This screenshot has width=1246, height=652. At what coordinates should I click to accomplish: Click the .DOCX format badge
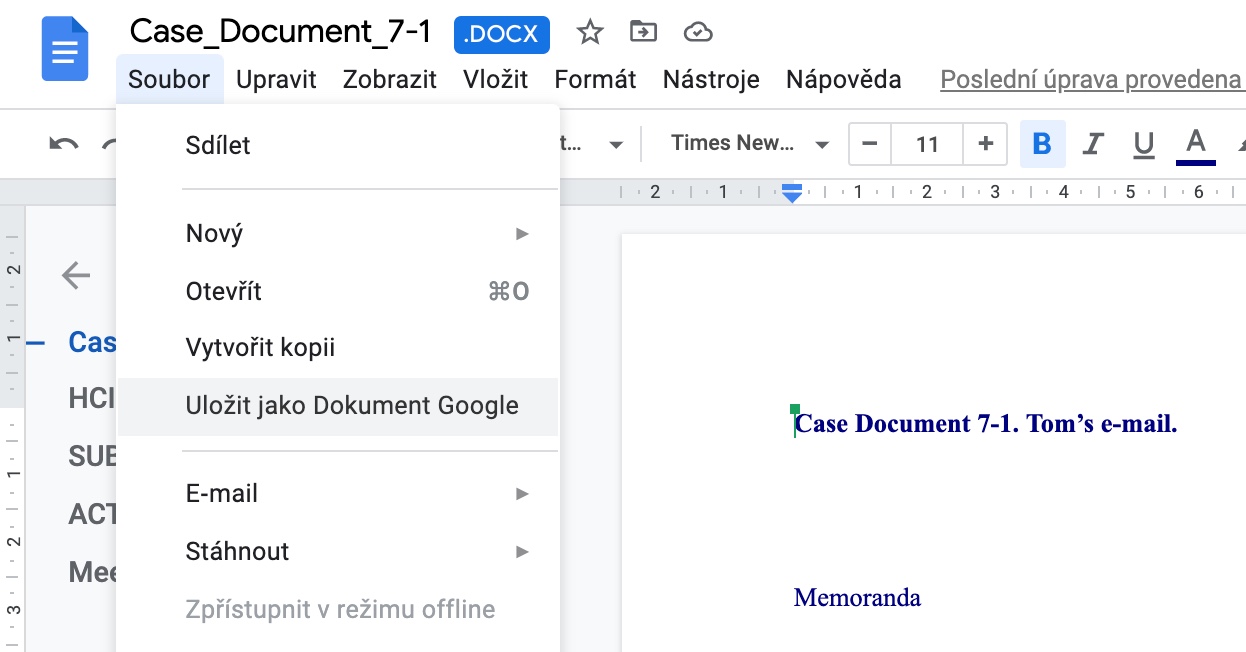pos(501,33)
